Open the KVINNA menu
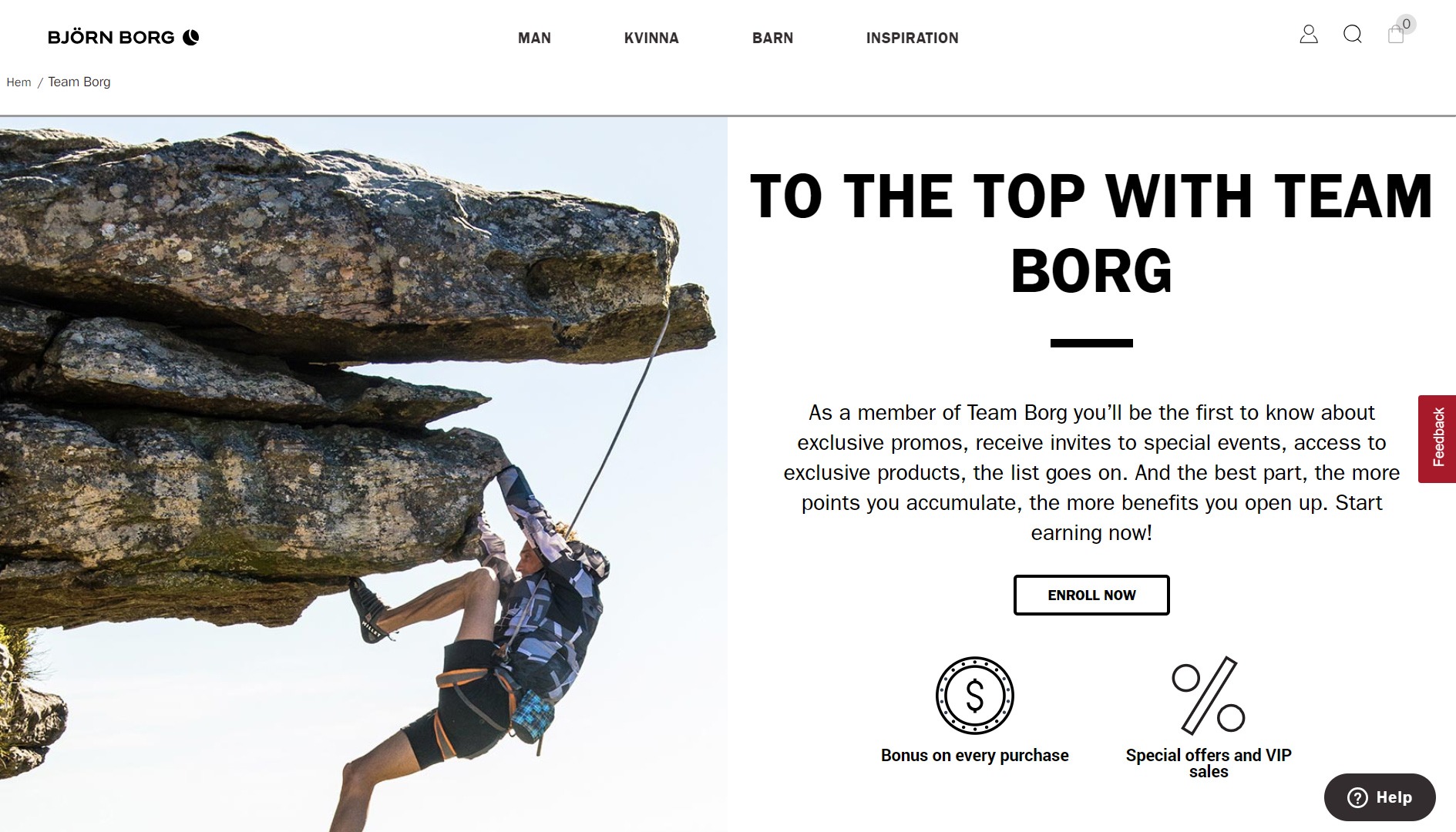 point(651,38)
